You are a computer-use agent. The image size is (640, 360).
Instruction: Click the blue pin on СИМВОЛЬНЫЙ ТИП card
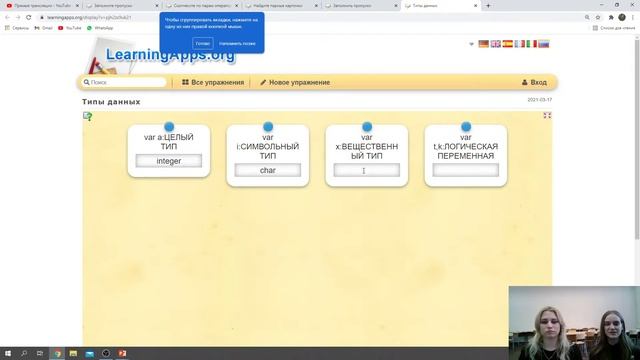pyautogui.click(x=268, y=127)
